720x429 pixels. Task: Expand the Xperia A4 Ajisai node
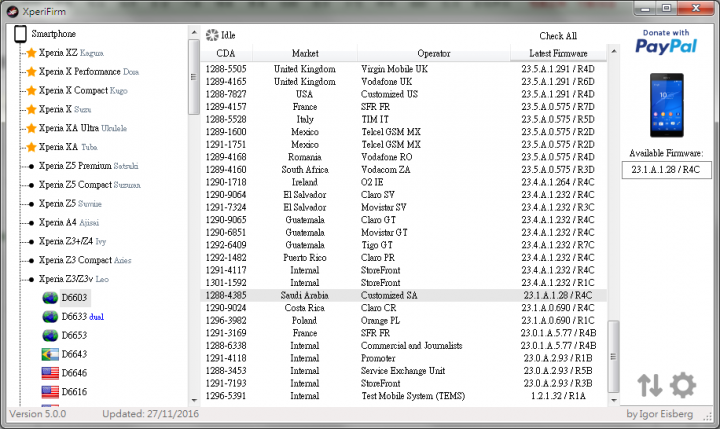(31, 222)
